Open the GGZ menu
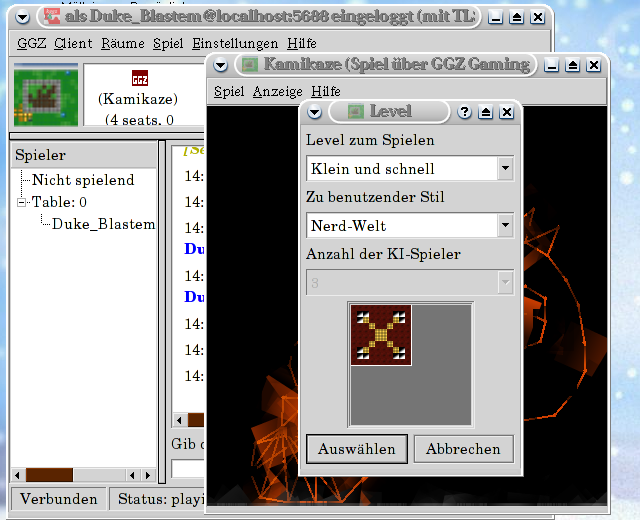 point(32,43)
